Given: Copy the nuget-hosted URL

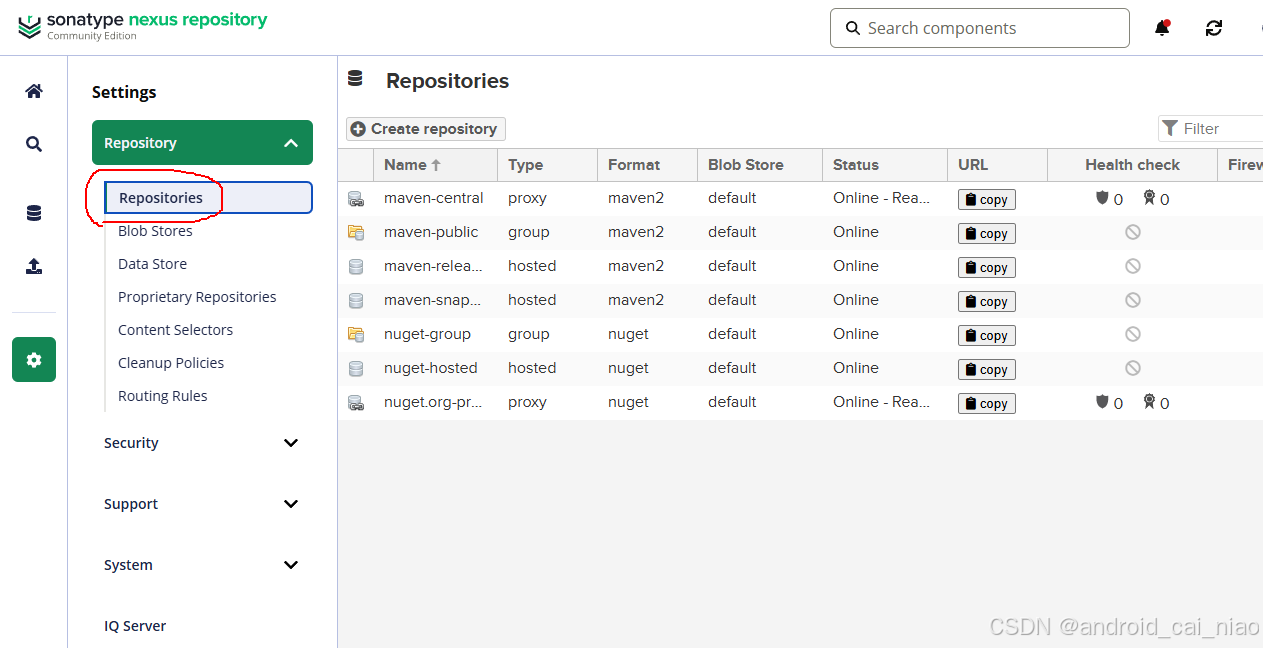Looking at the screenshot, I should [987, 369].
